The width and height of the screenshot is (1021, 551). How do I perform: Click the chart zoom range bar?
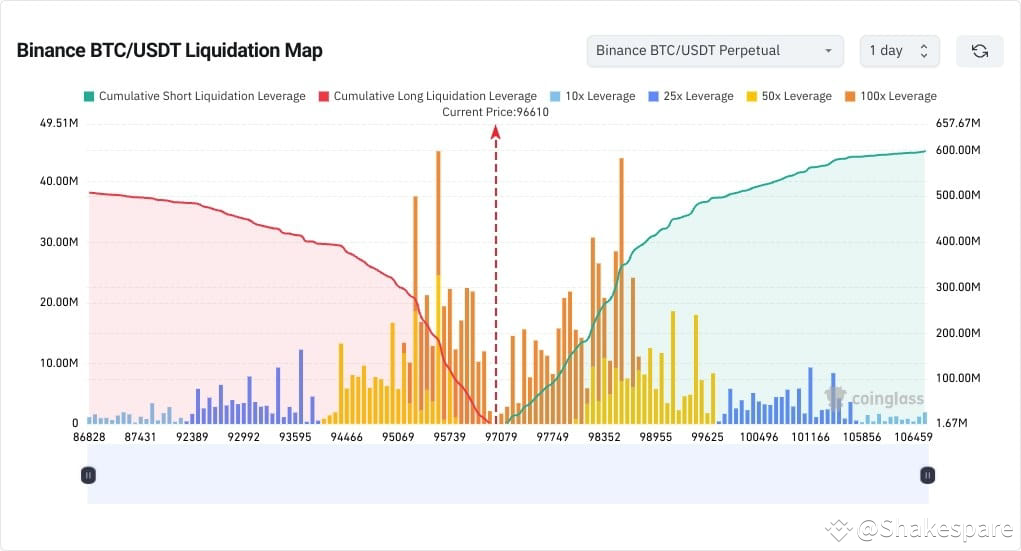tap(508, 474)
